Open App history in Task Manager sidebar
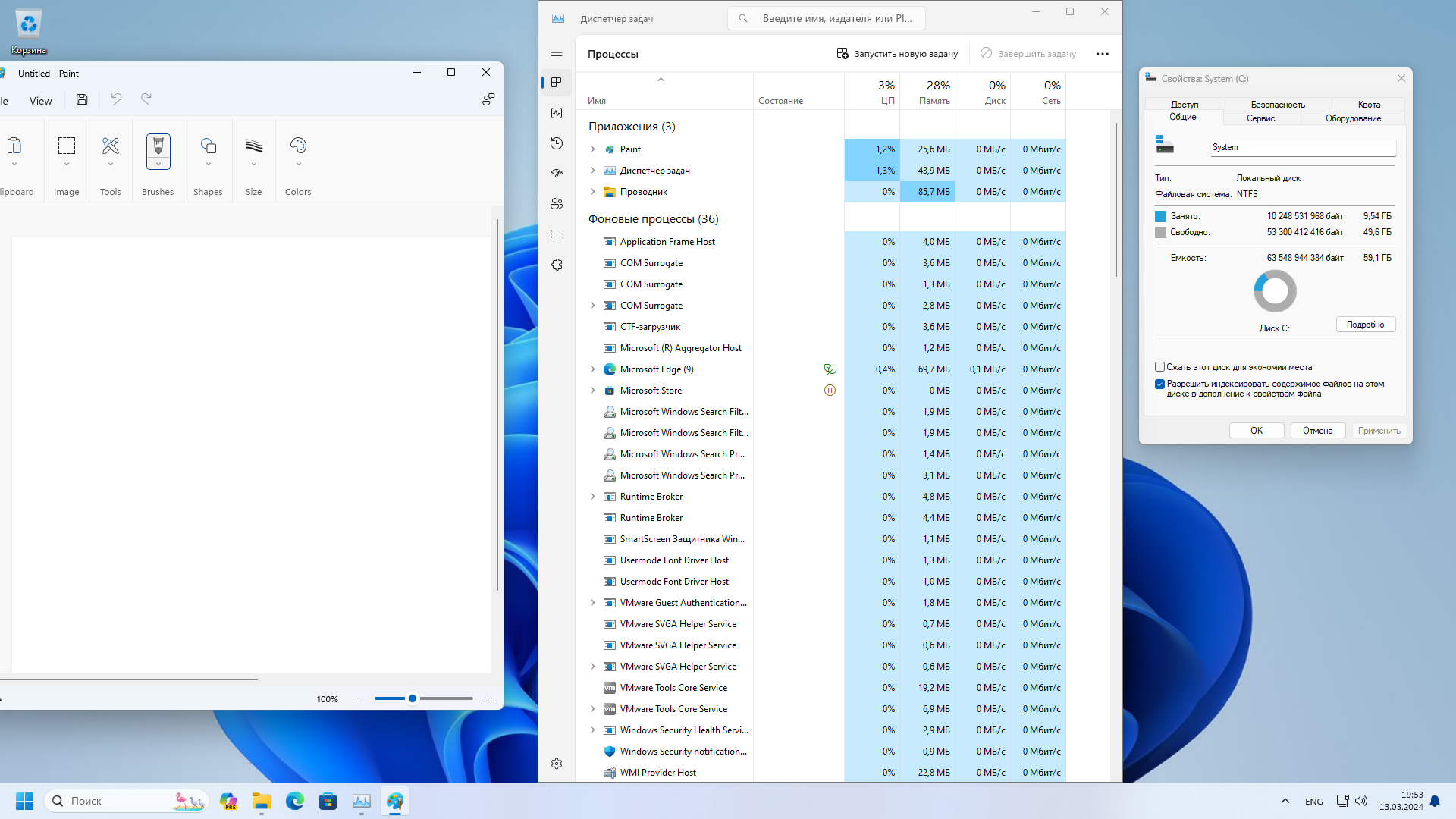1456x819 pixels. click(x=557, y=143)
